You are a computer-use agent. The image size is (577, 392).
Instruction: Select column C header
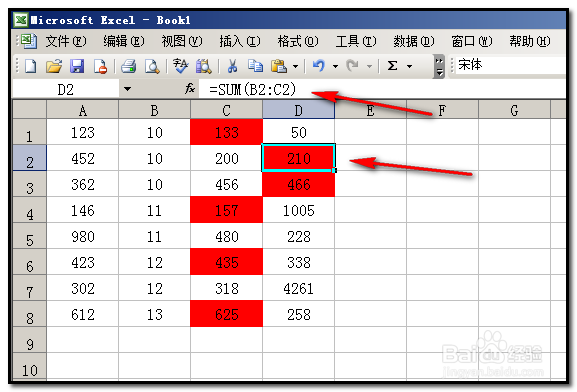226,110
